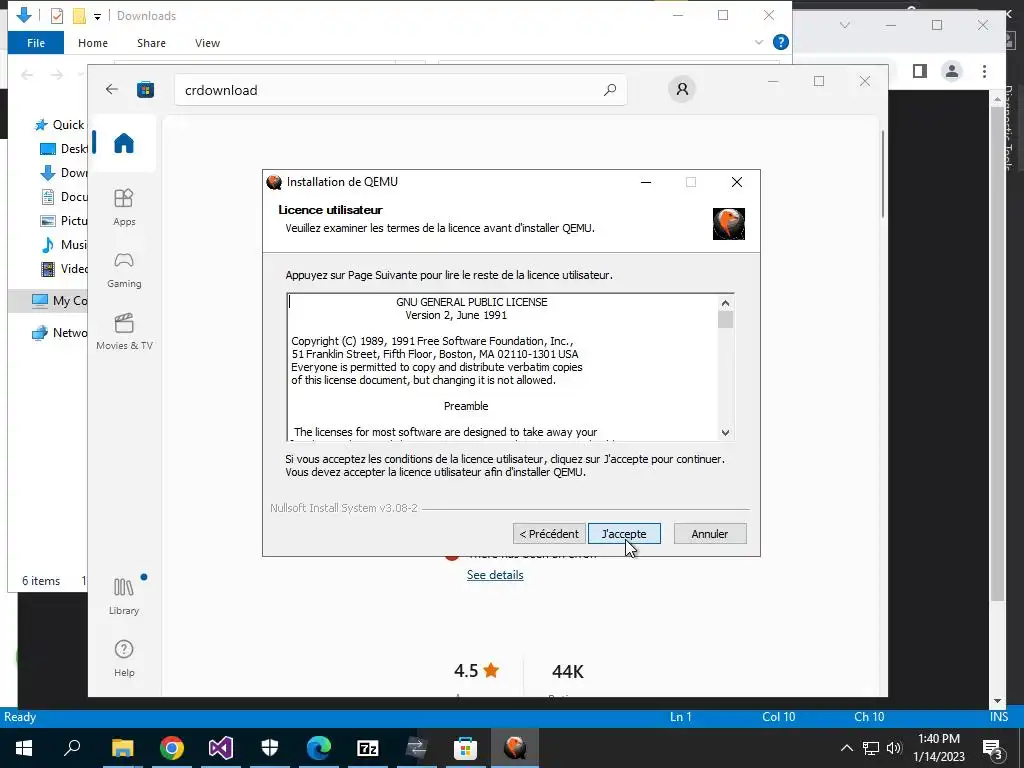Select Documents in Explorer navigation pane
This screenshot has height=768, width=1024.
tap(63, 197)
